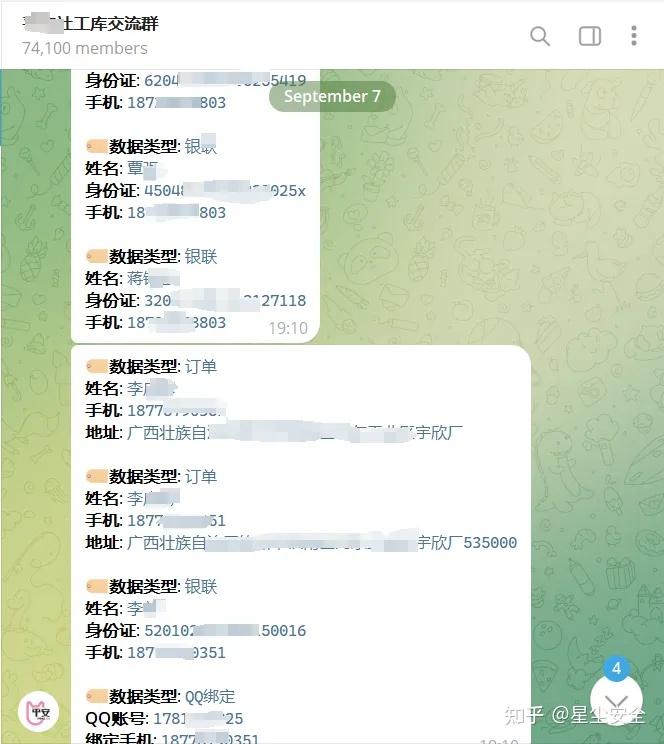664x744 pixels.
Task: Click the blue unread badge showing 4
Action: (616, 669)
